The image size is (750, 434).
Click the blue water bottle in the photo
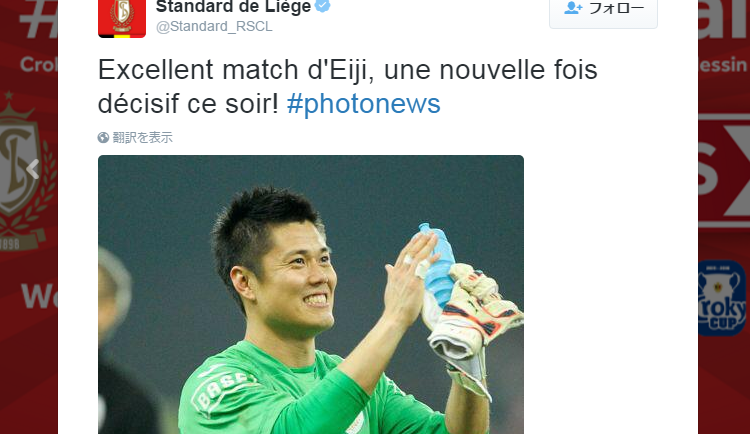pos(437,267)
